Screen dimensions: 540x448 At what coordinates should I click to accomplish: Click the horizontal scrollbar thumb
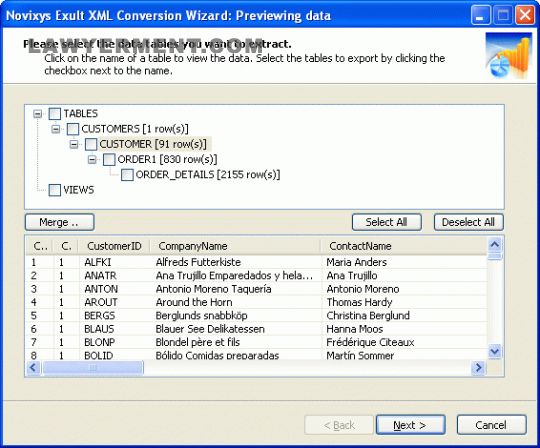point(93,368)
